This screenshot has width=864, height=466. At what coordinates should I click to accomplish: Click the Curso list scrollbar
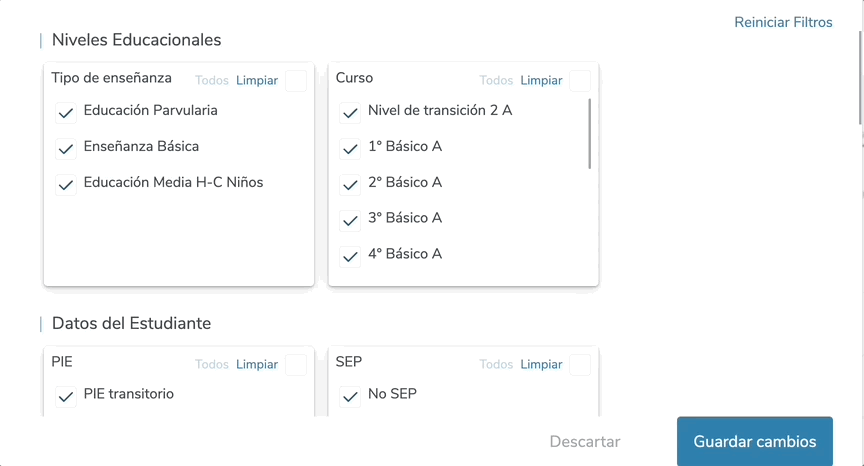point(589,133)
